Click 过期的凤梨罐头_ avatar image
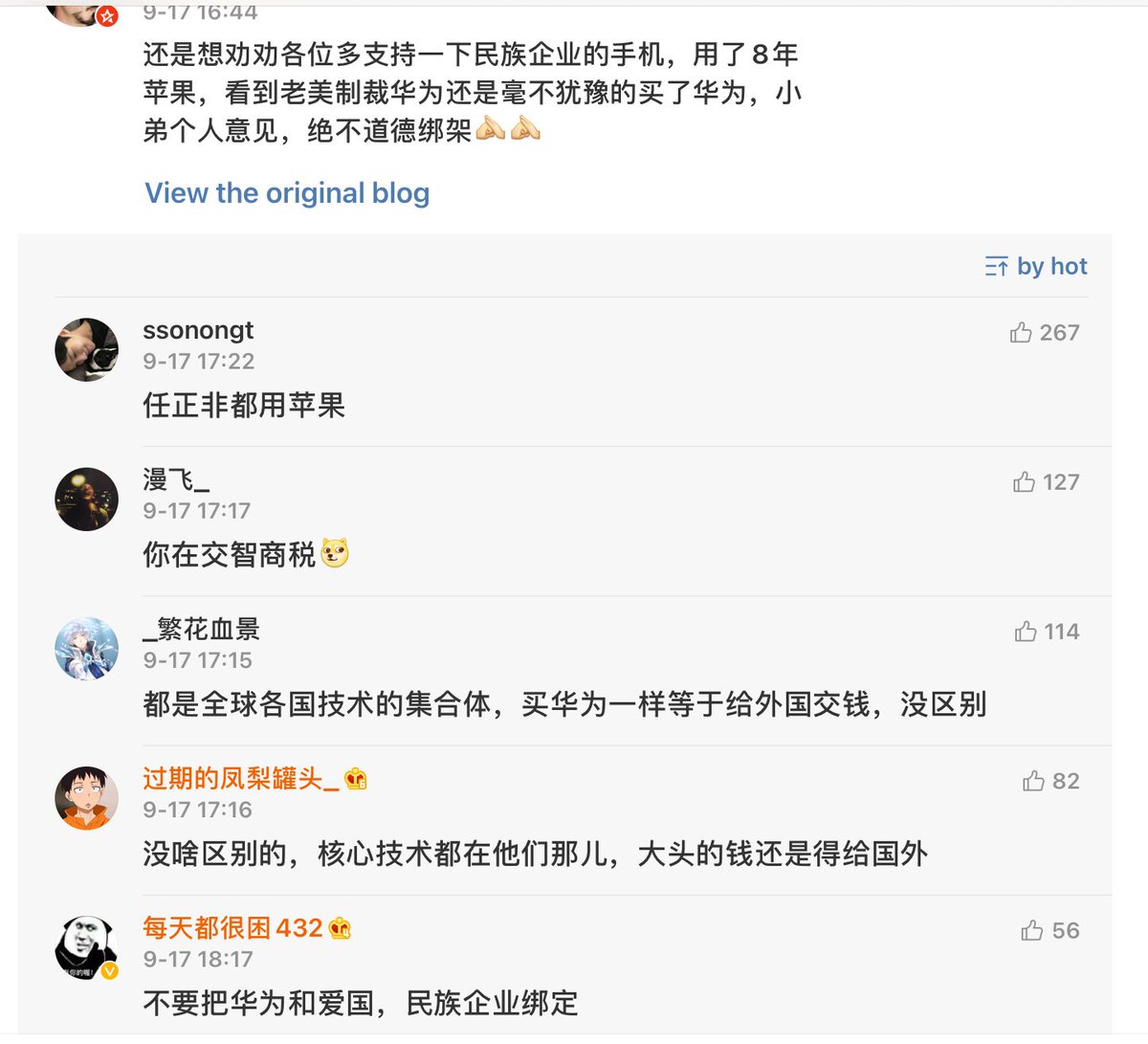The image size is (1148, 1044). click(x=87, y=798)
